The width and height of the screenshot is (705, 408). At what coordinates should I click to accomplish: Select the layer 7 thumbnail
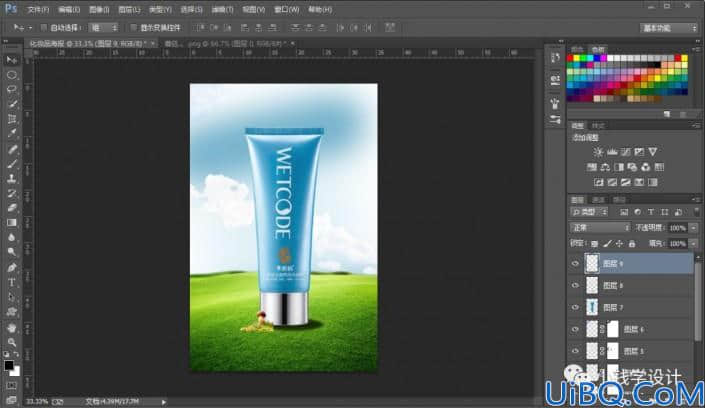click(x=592, y=307)
